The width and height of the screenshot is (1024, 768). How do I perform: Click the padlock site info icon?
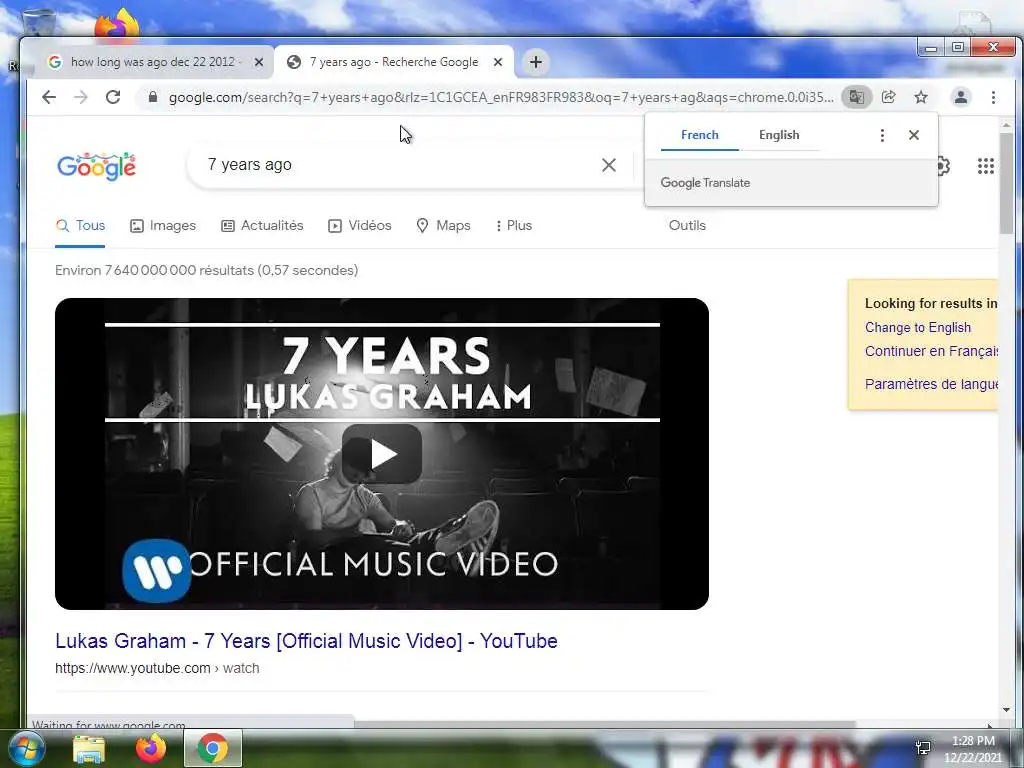pos(153,97)
